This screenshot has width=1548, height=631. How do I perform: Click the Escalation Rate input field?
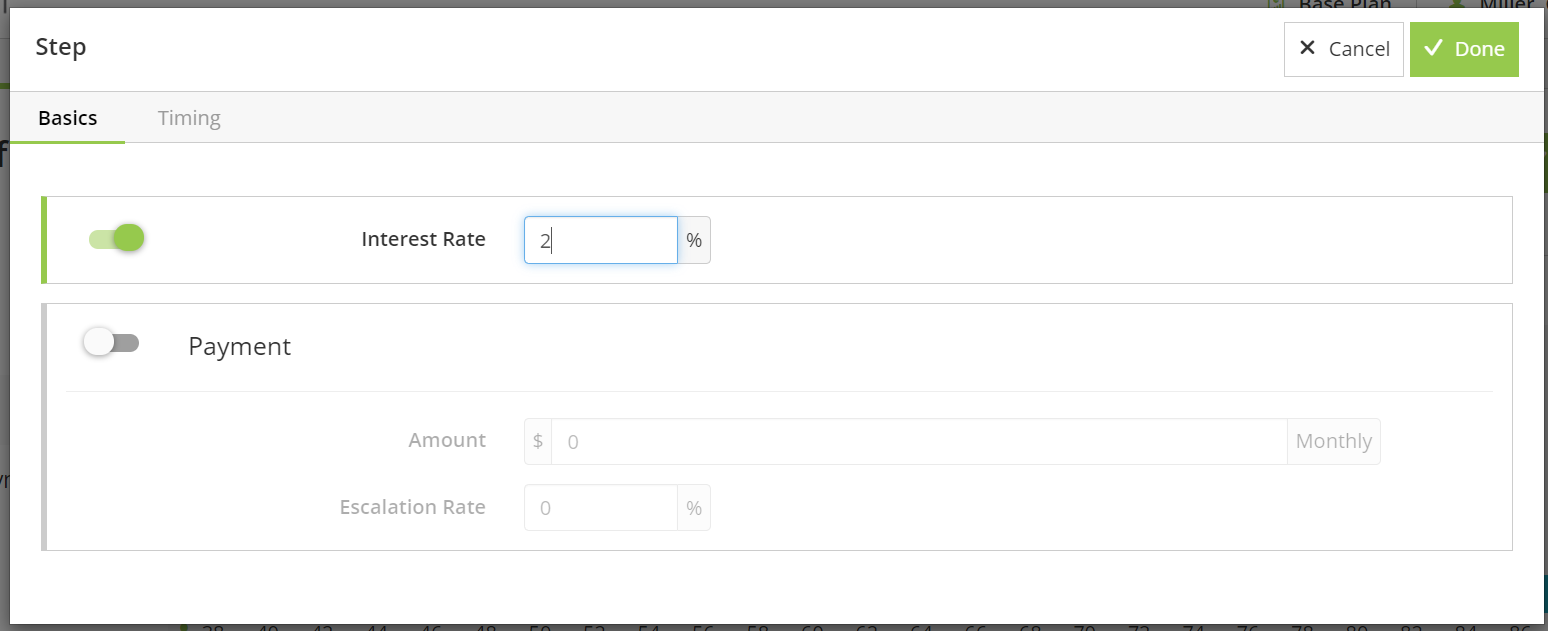pos(600,508)
